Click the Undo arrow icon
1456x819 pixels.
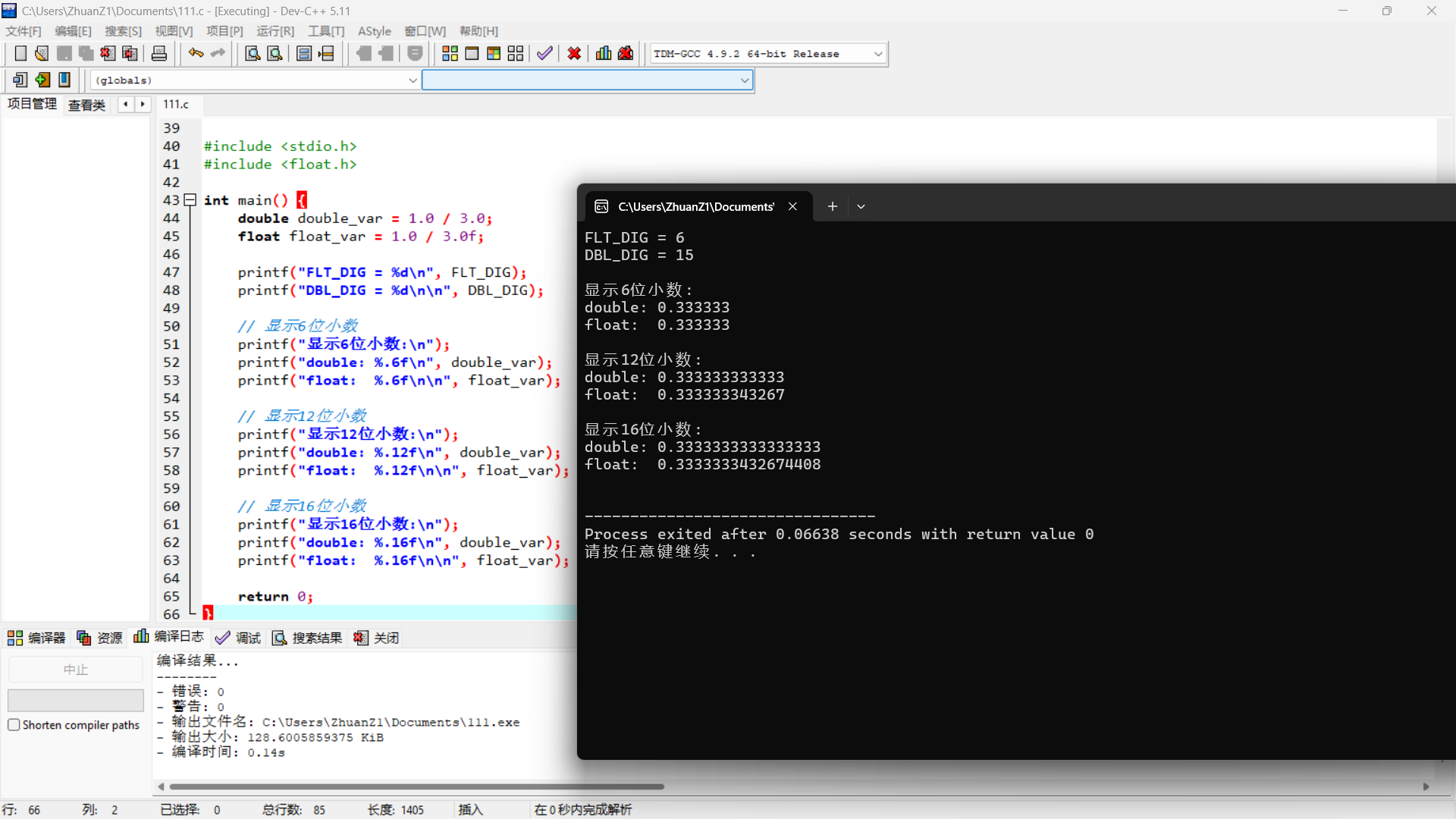pyautogui.click(x=196, y=54)
